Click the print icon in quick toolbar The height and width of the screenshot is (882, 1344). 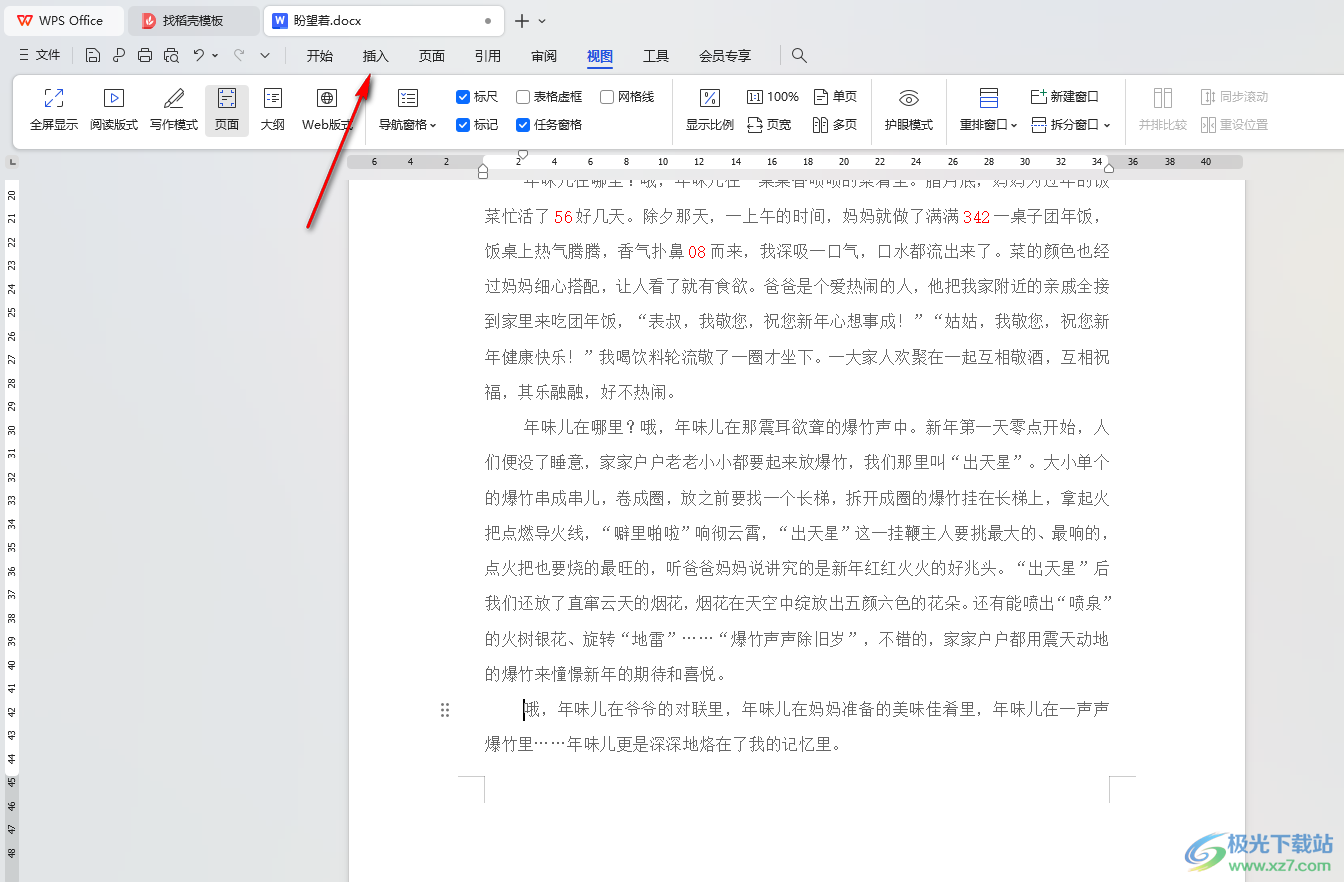point(145,56)
